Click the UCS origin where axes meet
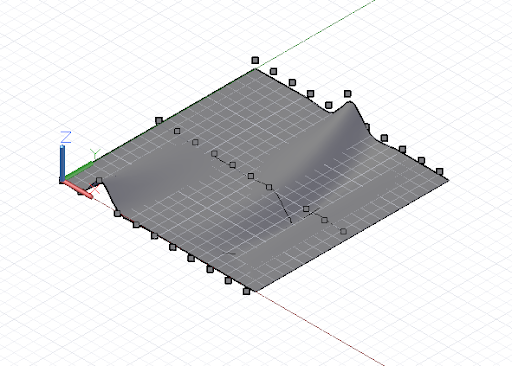 (63, 180)
